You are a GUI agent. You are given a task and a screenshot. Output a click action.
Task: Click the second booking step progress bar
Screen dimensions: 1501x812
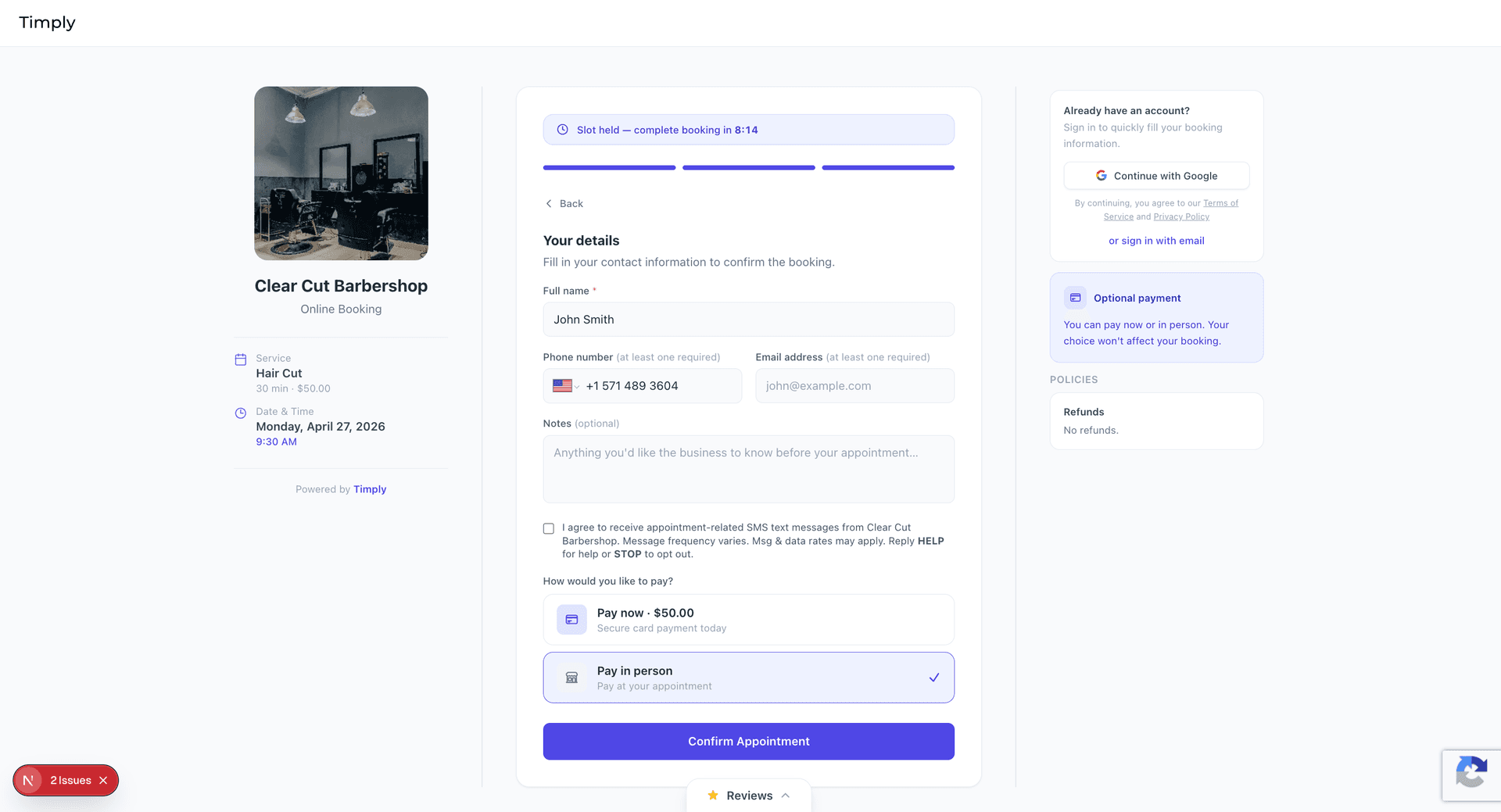pyautogui.click(x=748, y=167)
